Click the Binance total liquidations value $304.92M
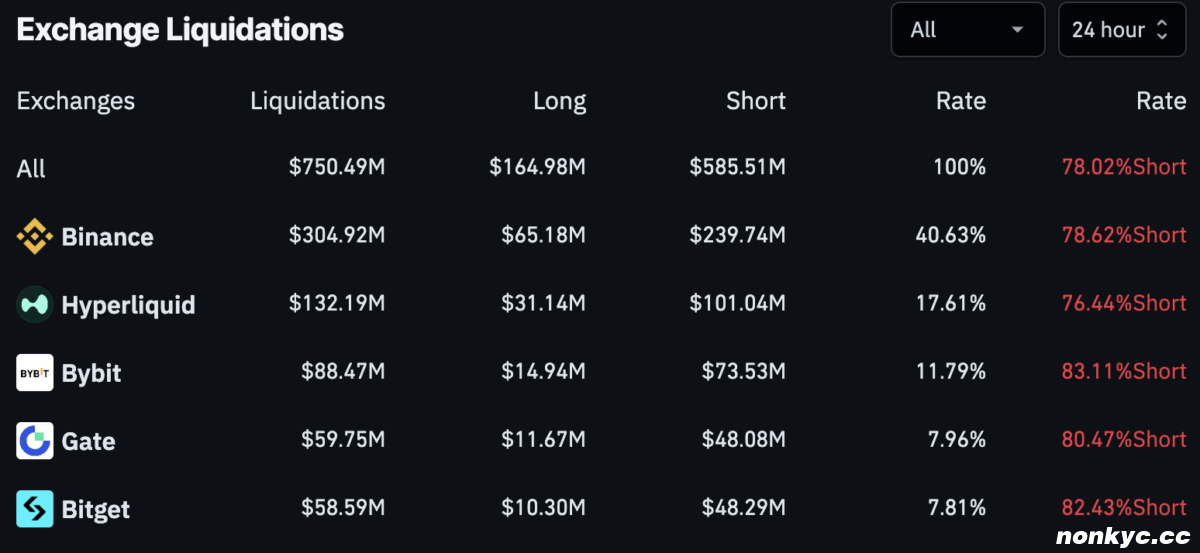The height and width of the screenshot is (553, 1200). pos(337,235)
